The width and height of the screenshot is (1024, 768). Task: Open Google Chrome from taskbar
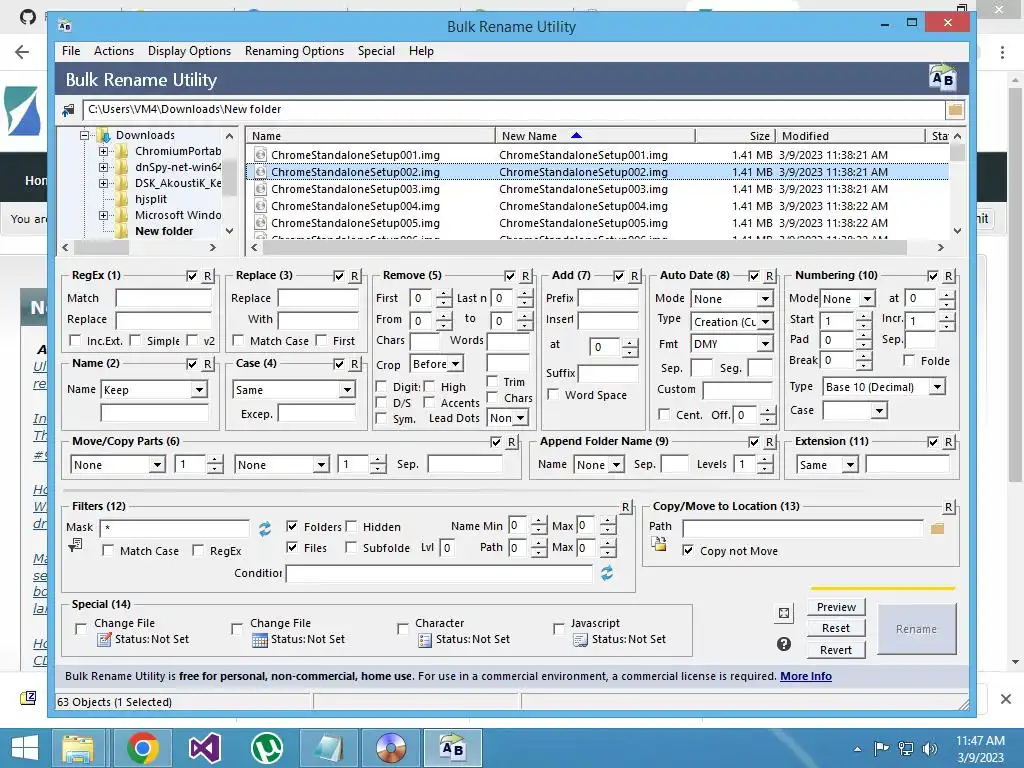coord(142,748)
